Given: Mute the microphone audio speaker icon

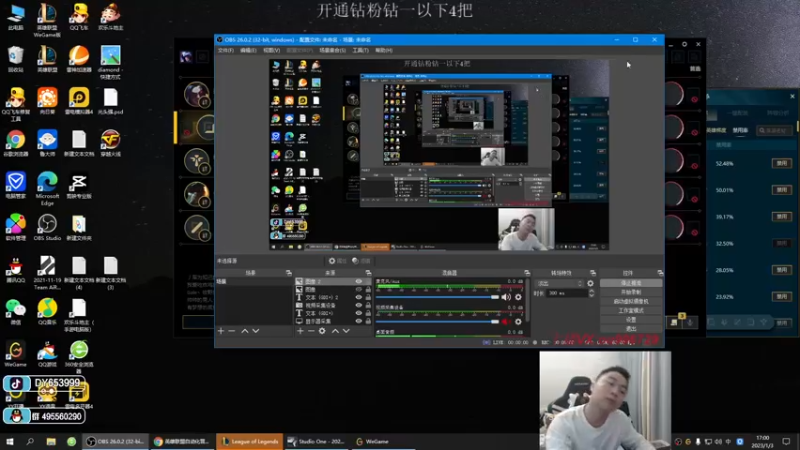Looking at the screenshot, I should [506, 297].
